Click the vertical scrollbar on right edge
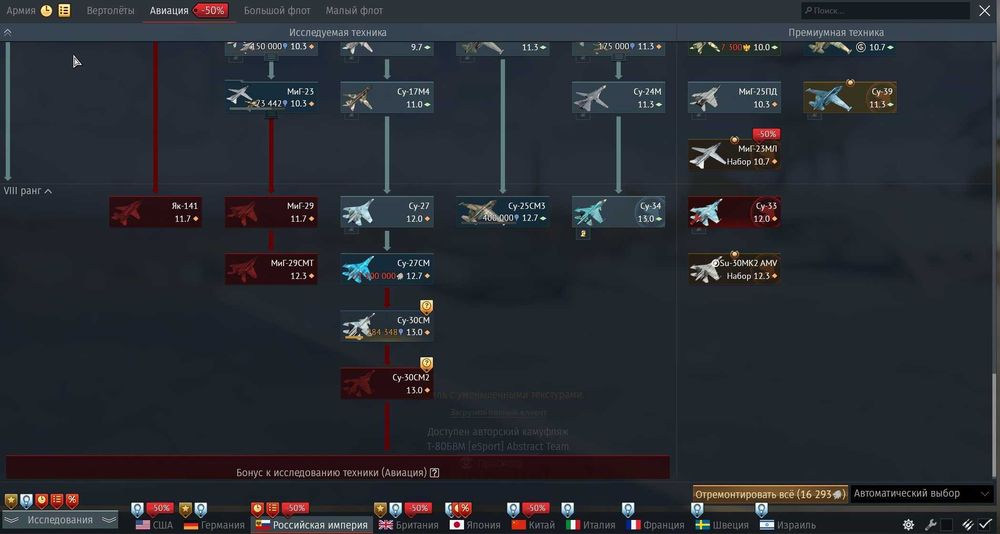 (x=994, y=424)
